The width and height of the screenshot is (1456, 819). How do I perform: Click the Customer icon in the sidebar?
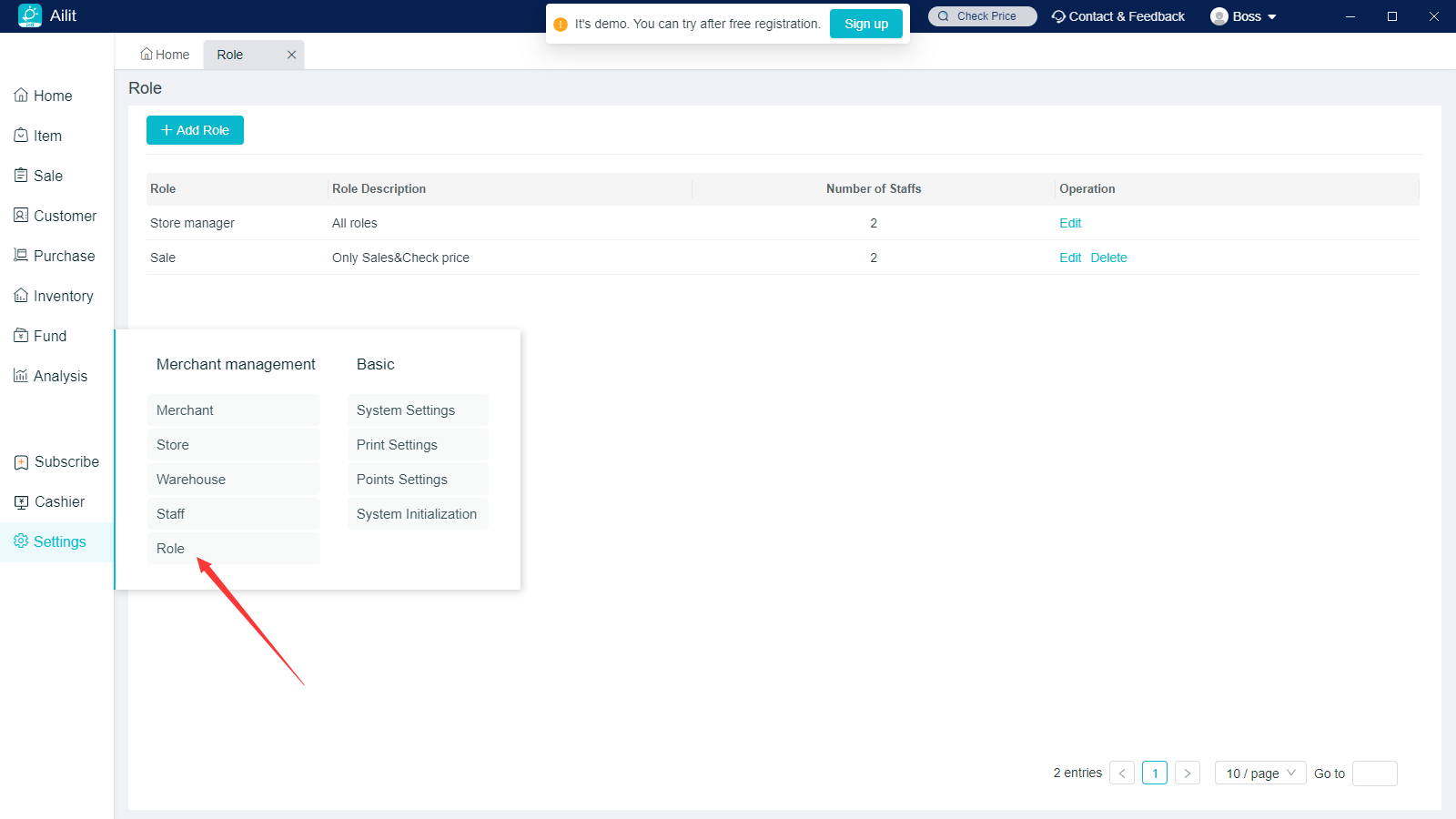click(x=21, y=216)
